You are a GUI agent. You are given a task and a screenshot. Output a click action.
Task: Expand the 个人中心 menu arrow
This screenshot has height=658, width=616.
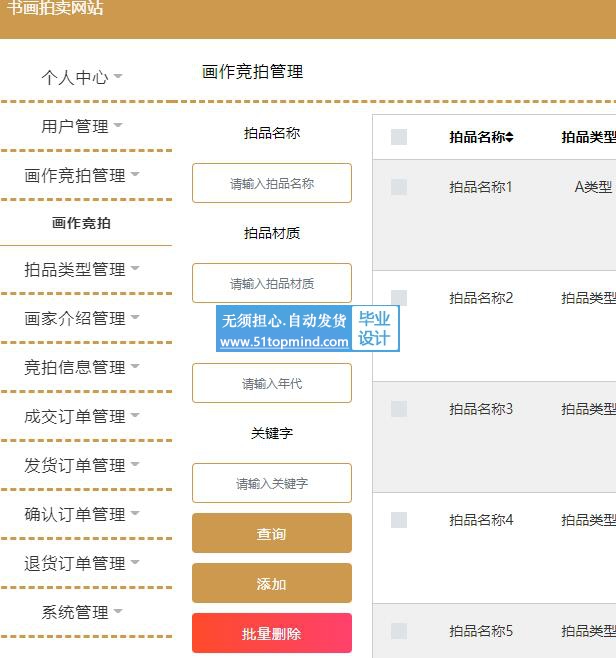[118, 76]
